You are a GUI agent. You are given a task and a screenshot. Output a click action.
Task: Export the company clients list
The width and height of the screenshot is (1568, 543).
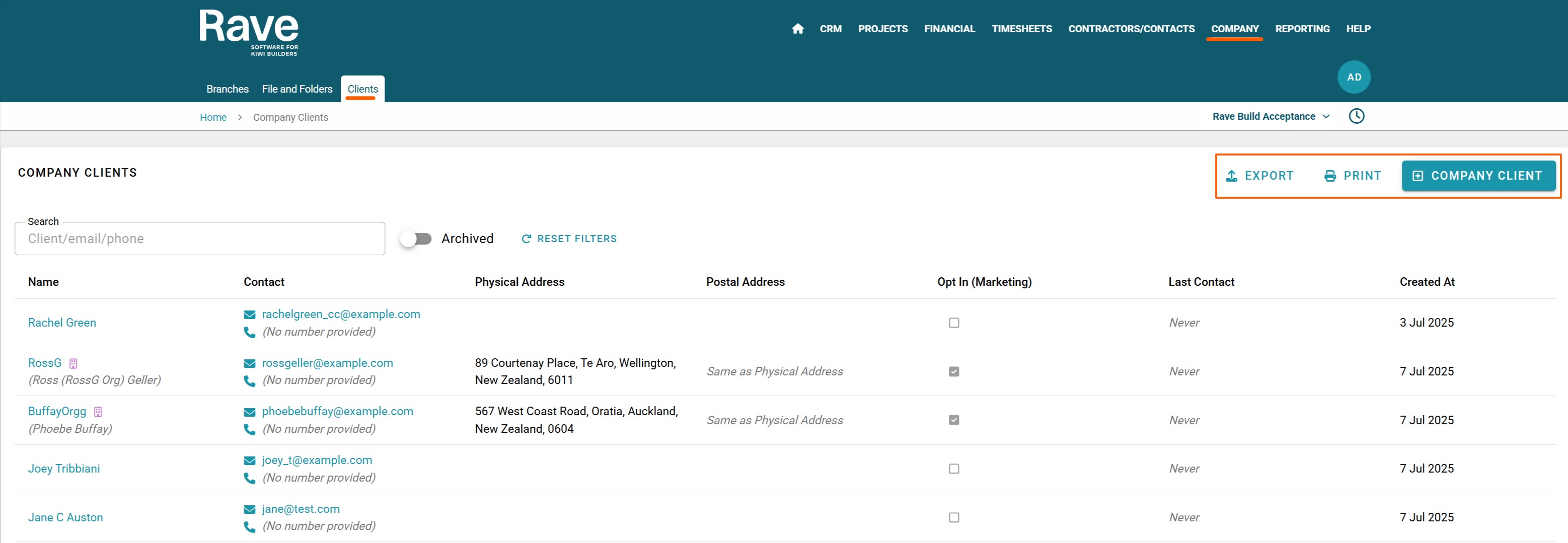(x=1259, y=176)
